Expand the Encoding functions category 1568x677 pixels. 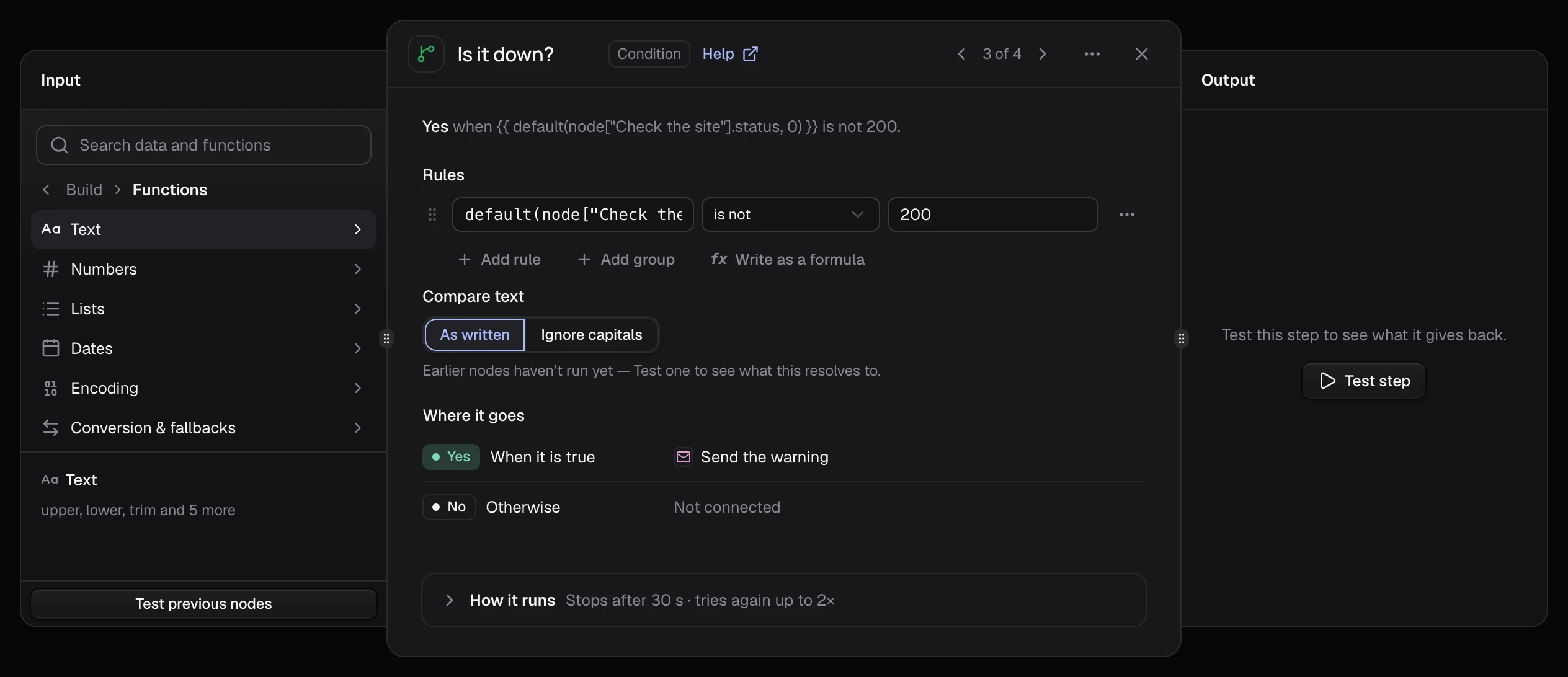[x=203, y=388]
